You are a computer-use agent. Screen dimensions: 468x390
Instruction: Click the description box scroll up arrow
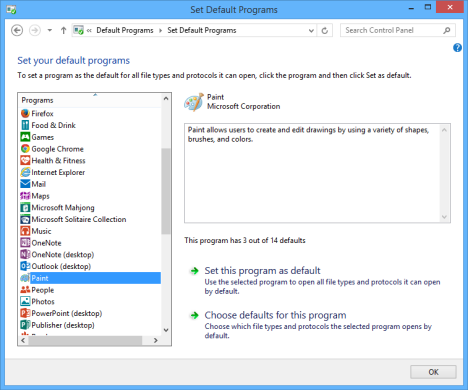444,130
